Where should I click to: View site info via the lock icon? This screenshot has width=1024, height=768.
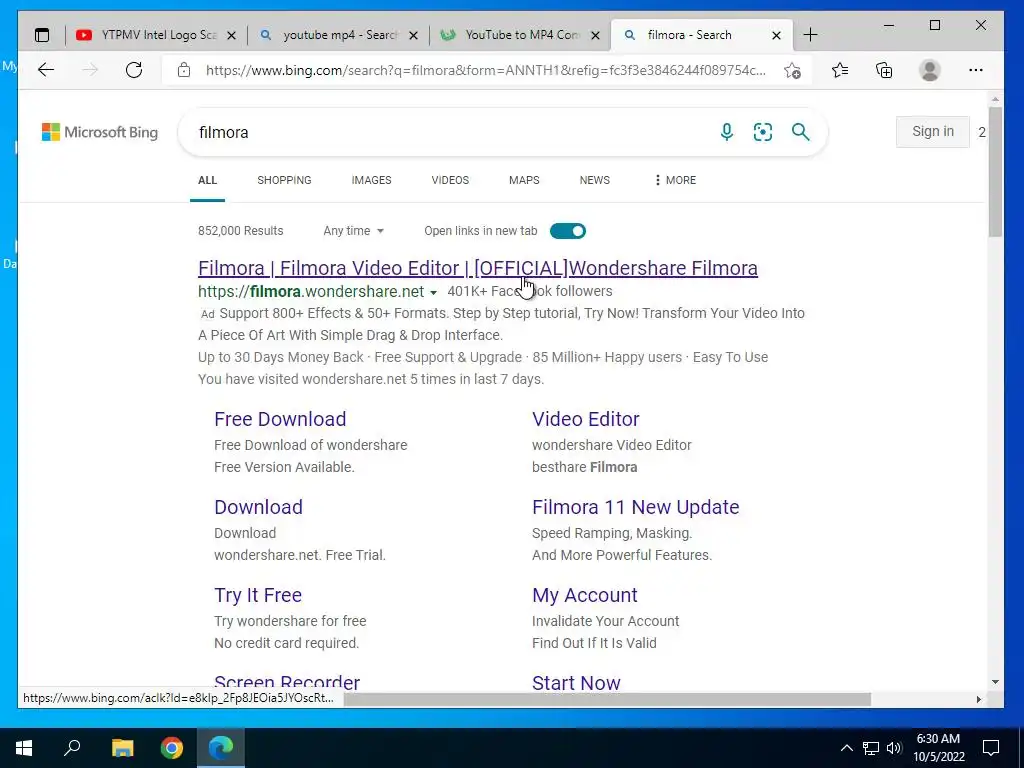tap(184, 70)
